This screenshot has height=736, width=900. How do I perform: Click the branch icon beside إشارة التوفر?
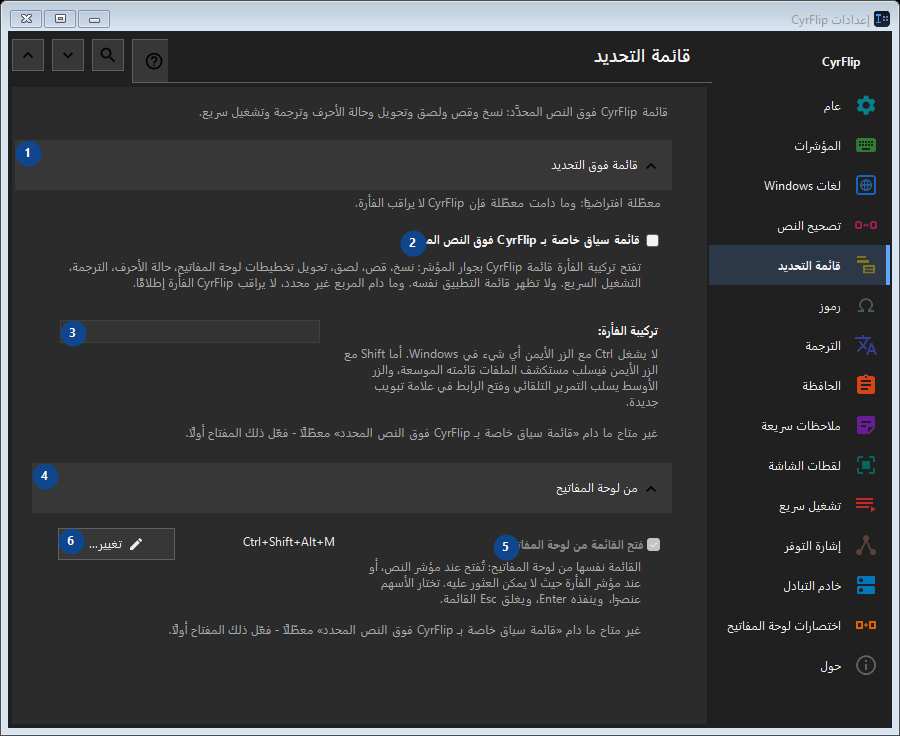tap(866, 545)
